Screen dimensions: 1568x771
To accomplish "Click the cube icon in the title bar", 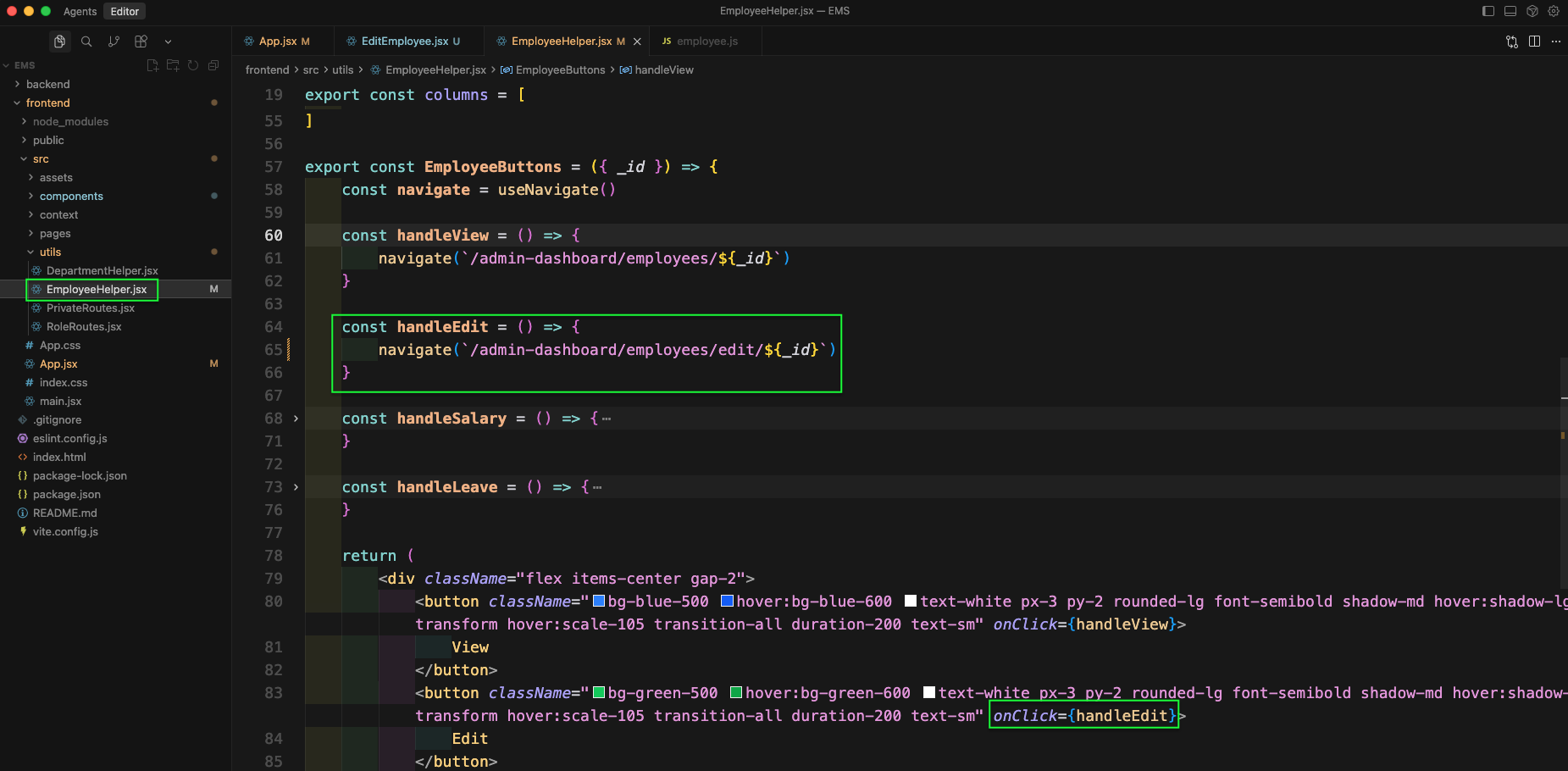I will pos(1532,11).
